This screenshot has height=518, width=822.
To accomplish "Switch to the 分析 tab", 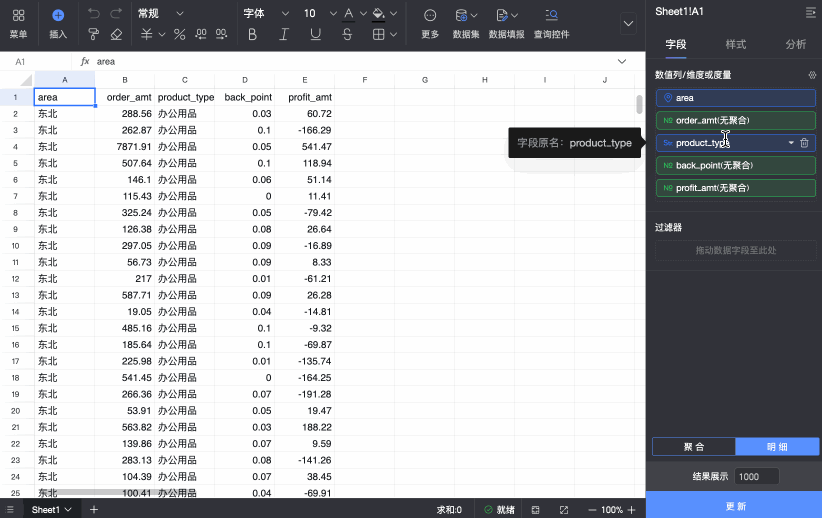I will point(795,45).
